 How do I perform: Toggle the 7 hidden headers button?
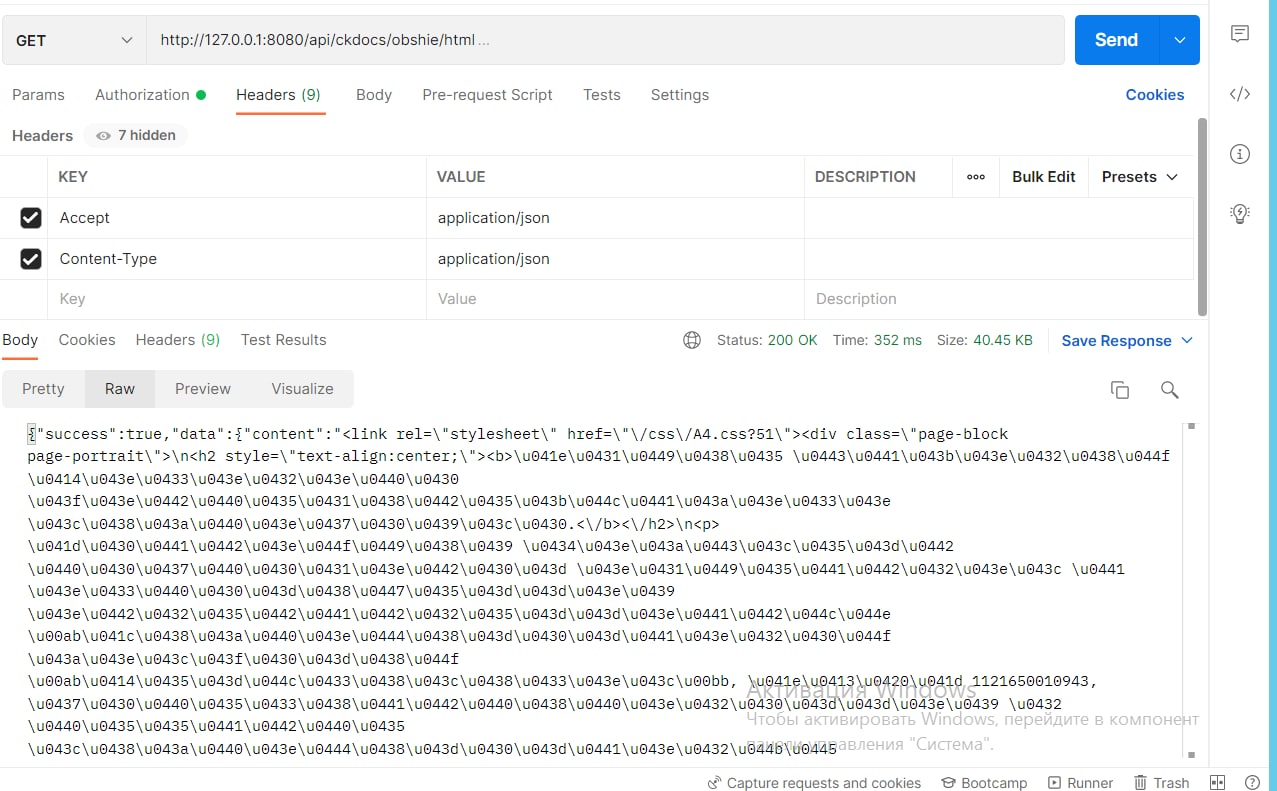[135, 136]
